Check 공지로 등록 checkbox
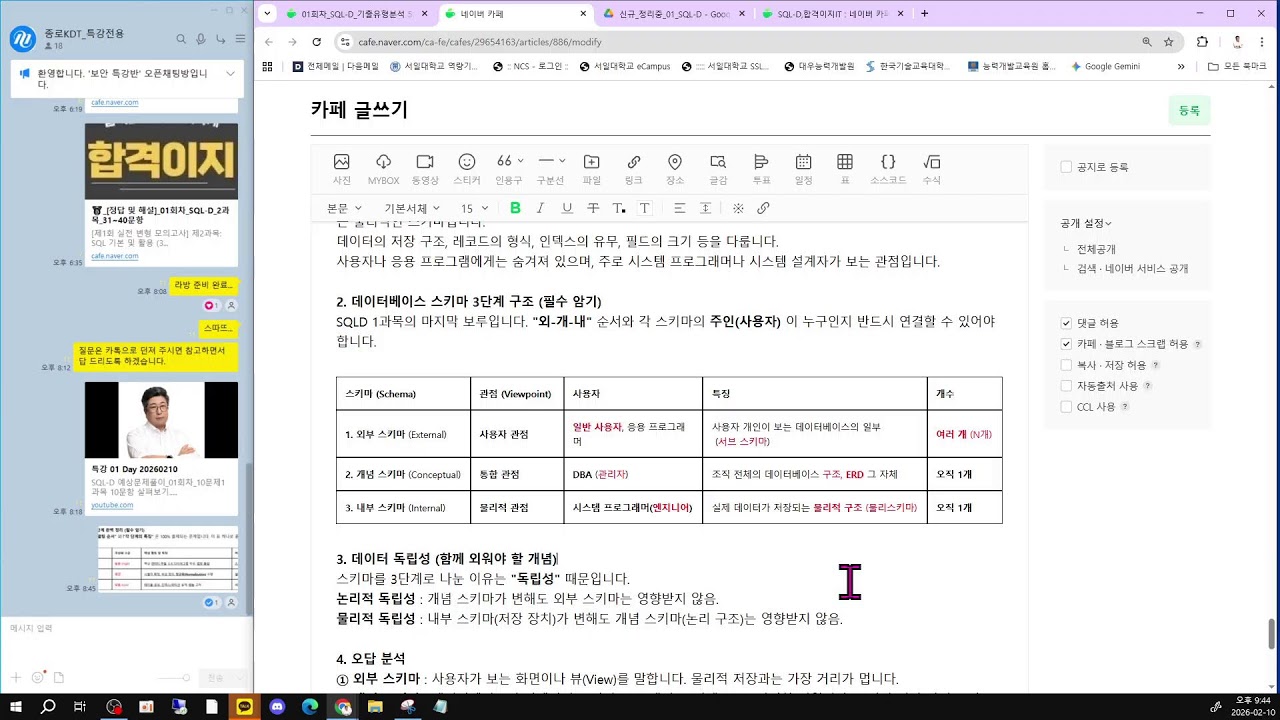1280x720 pixels. coord(1066,167)
